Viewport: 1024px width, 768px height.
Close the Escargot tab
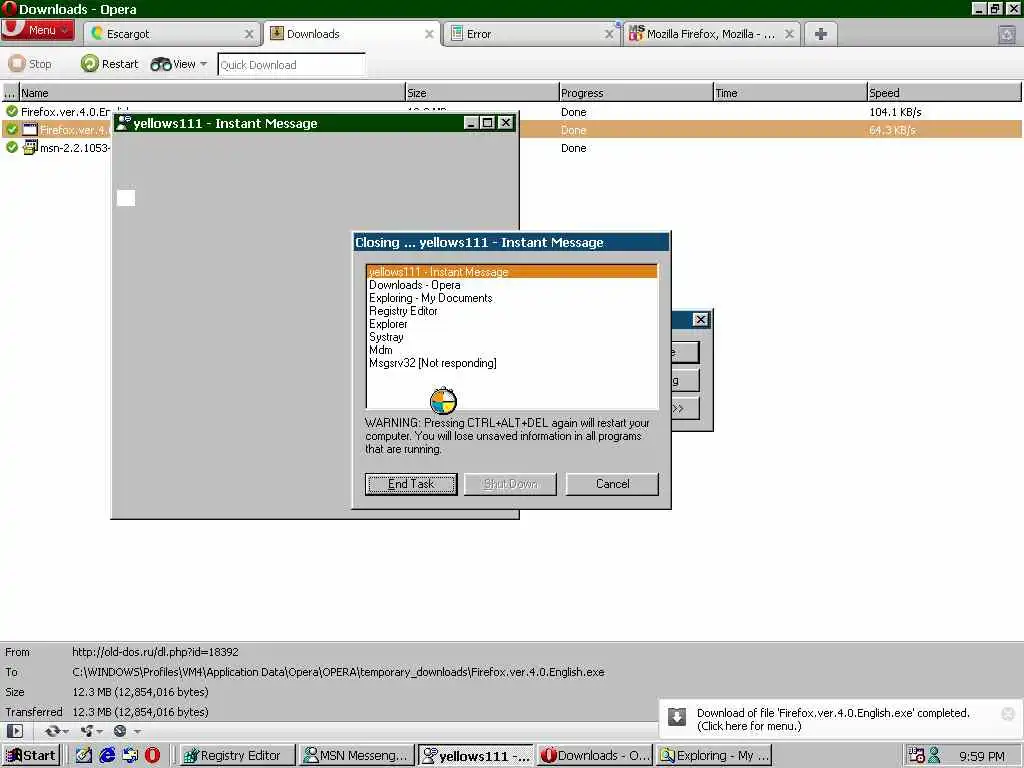click(249, 34)
